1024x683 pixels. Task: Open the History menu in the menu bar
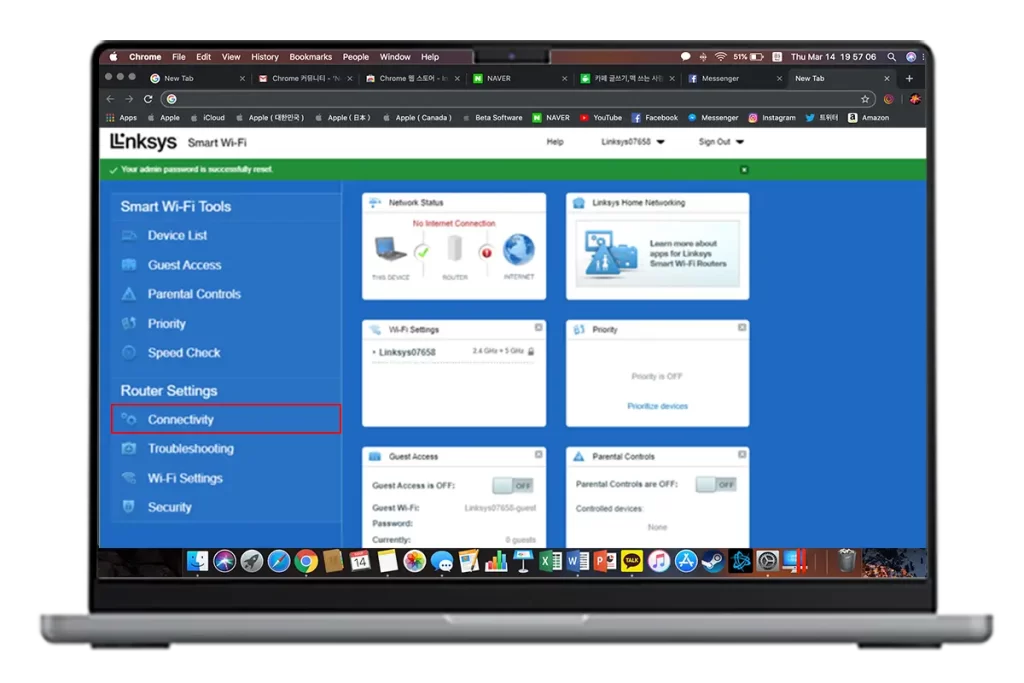click(x=264, y=57)
